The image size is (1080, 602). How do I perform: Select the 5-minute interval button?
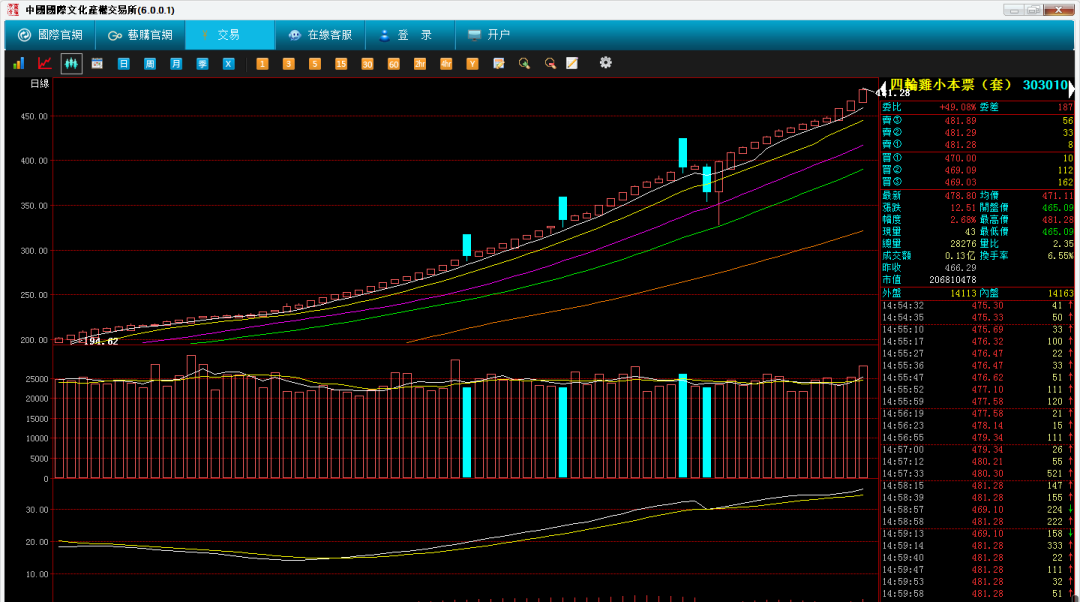point(315,63)
